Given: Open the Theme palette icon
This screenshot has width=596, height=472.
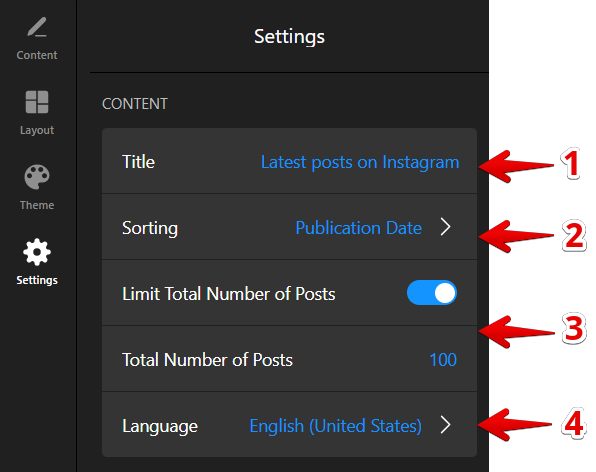Looking at the screenshot, I should [x=37, y=177].
